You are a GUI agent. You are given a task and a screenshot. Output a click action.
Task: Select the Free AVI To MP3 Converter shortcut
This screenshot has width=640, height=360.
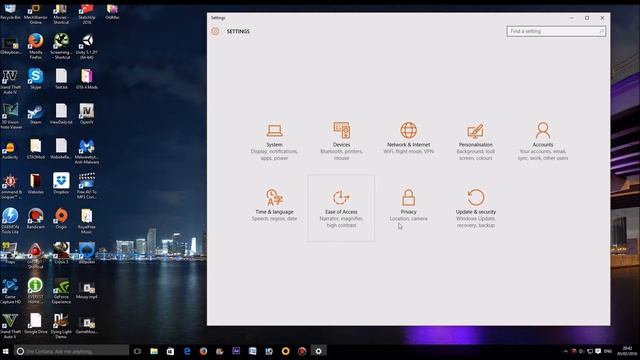pyautogui.click(x=87, y=186)
